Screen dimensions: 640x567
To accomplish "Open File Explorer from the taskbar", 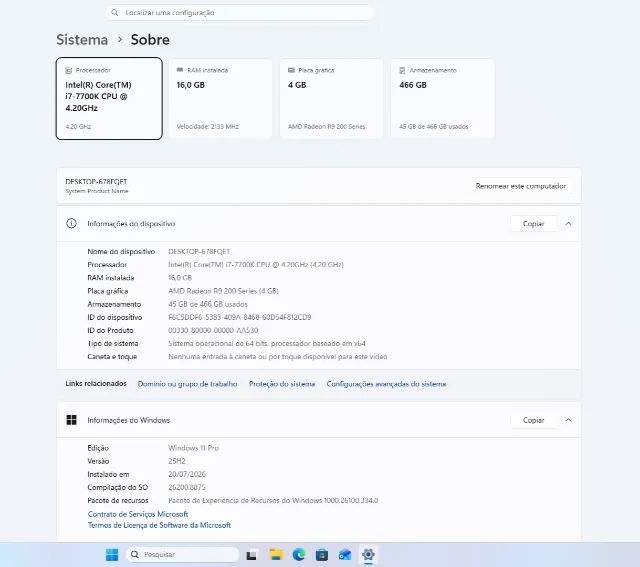I will click(x=276, y=554).
